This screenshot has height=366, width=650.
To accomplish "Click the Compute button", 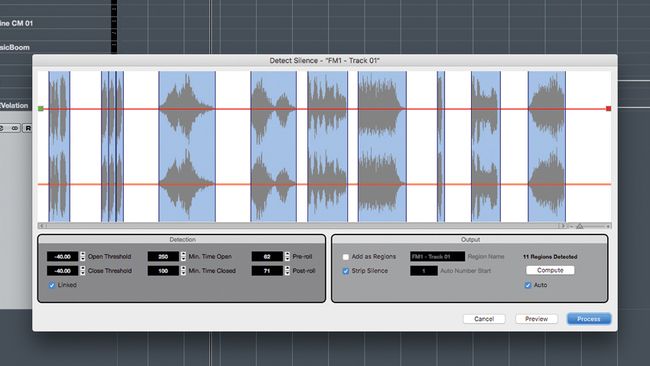I will click(x=550, y=270).
